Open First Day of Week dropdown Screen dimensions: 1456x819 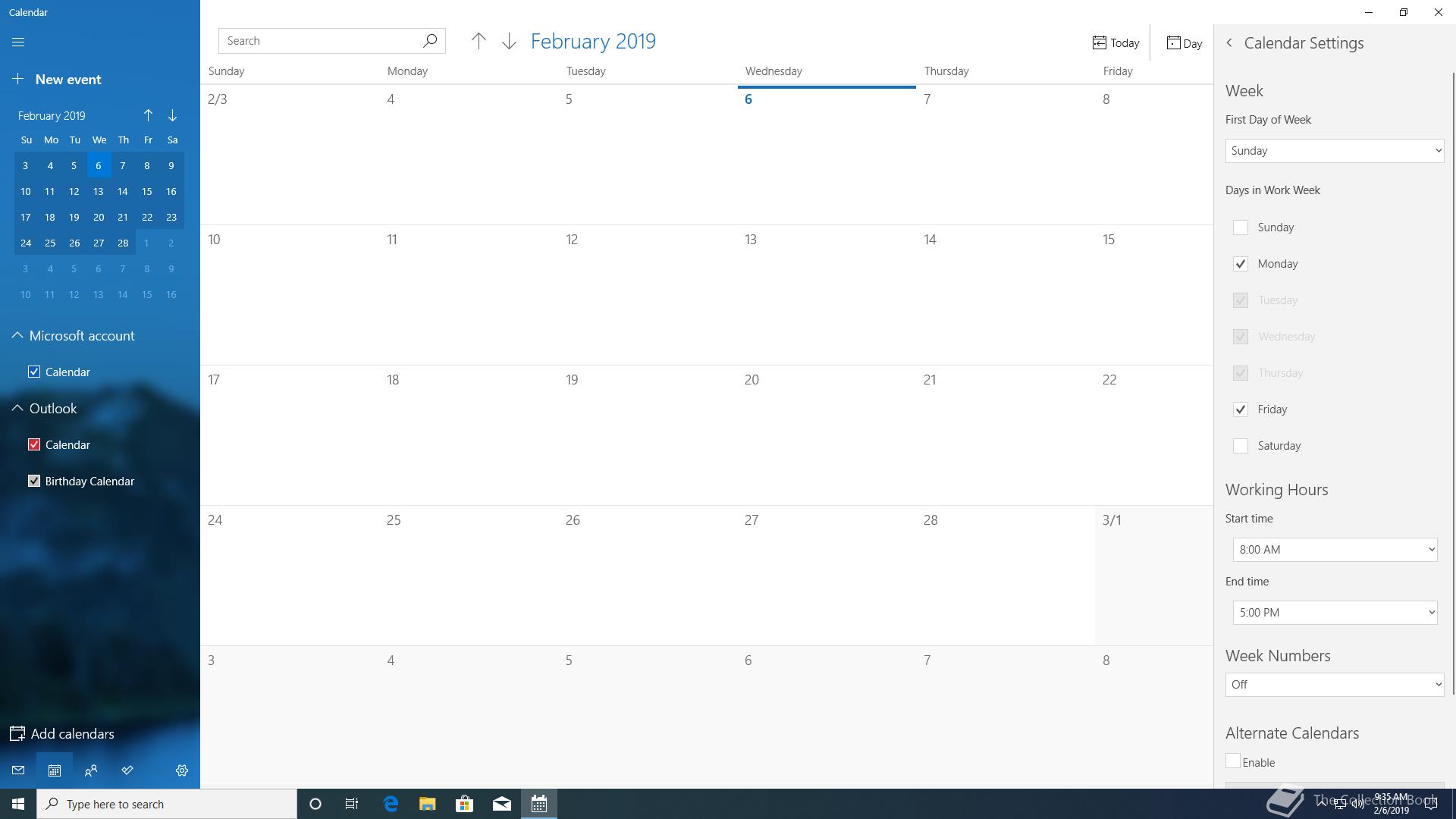(x=1334, y=151)
